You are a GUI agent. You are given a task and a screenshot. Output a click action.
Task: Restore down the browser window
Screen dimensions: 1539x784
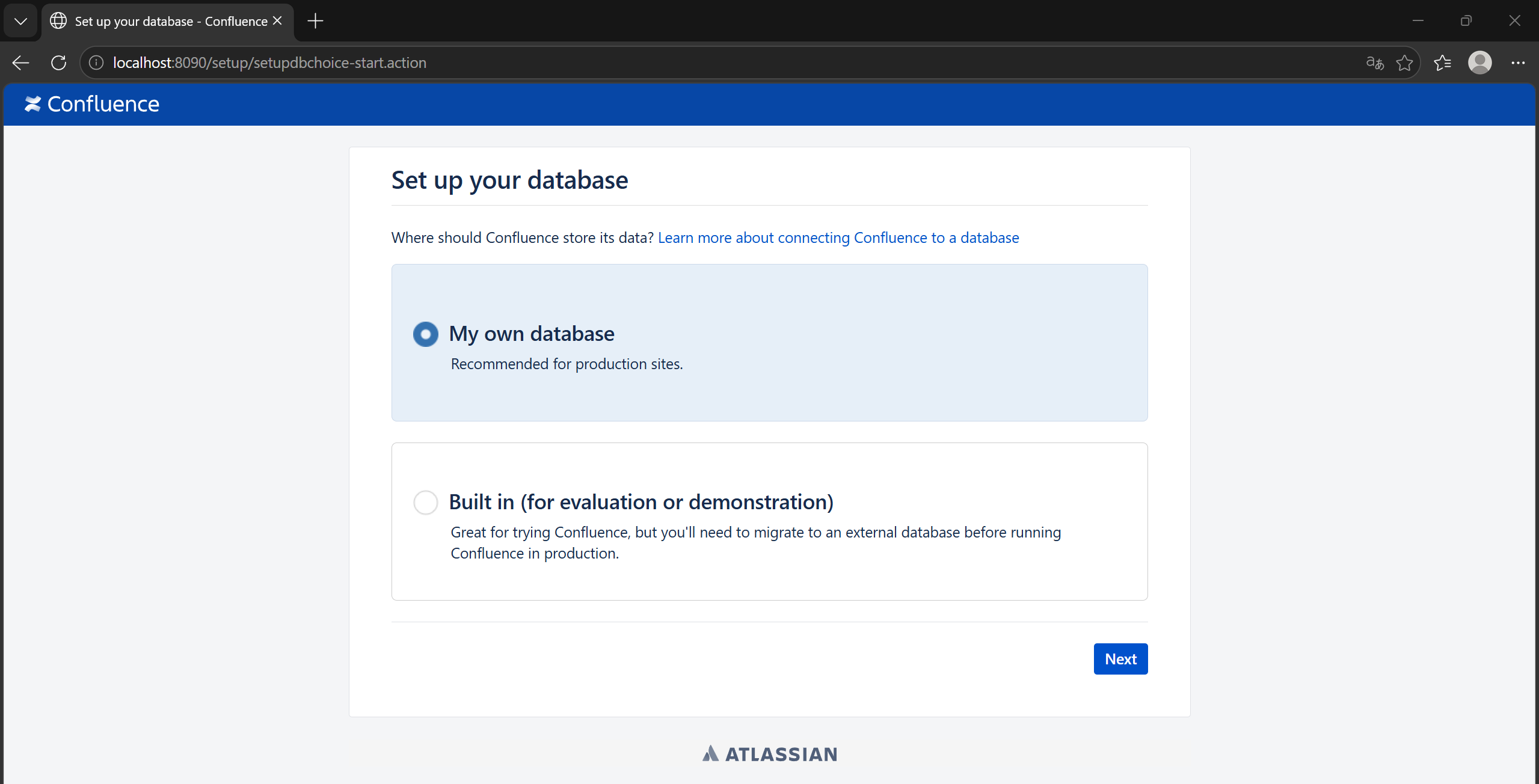(x=1466, y=21)
